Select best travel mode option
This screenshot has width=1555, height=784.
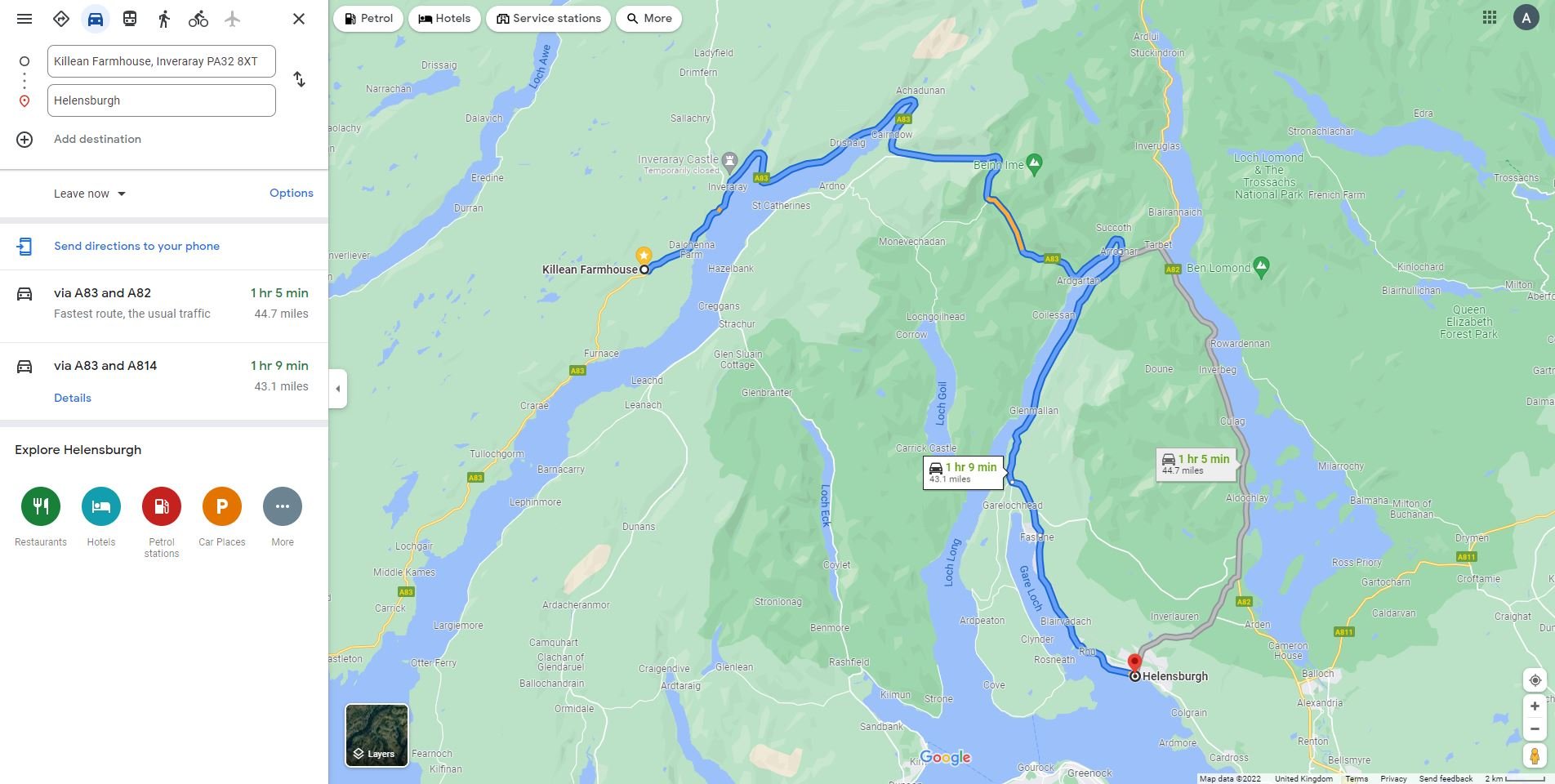[x=61, y=19]
